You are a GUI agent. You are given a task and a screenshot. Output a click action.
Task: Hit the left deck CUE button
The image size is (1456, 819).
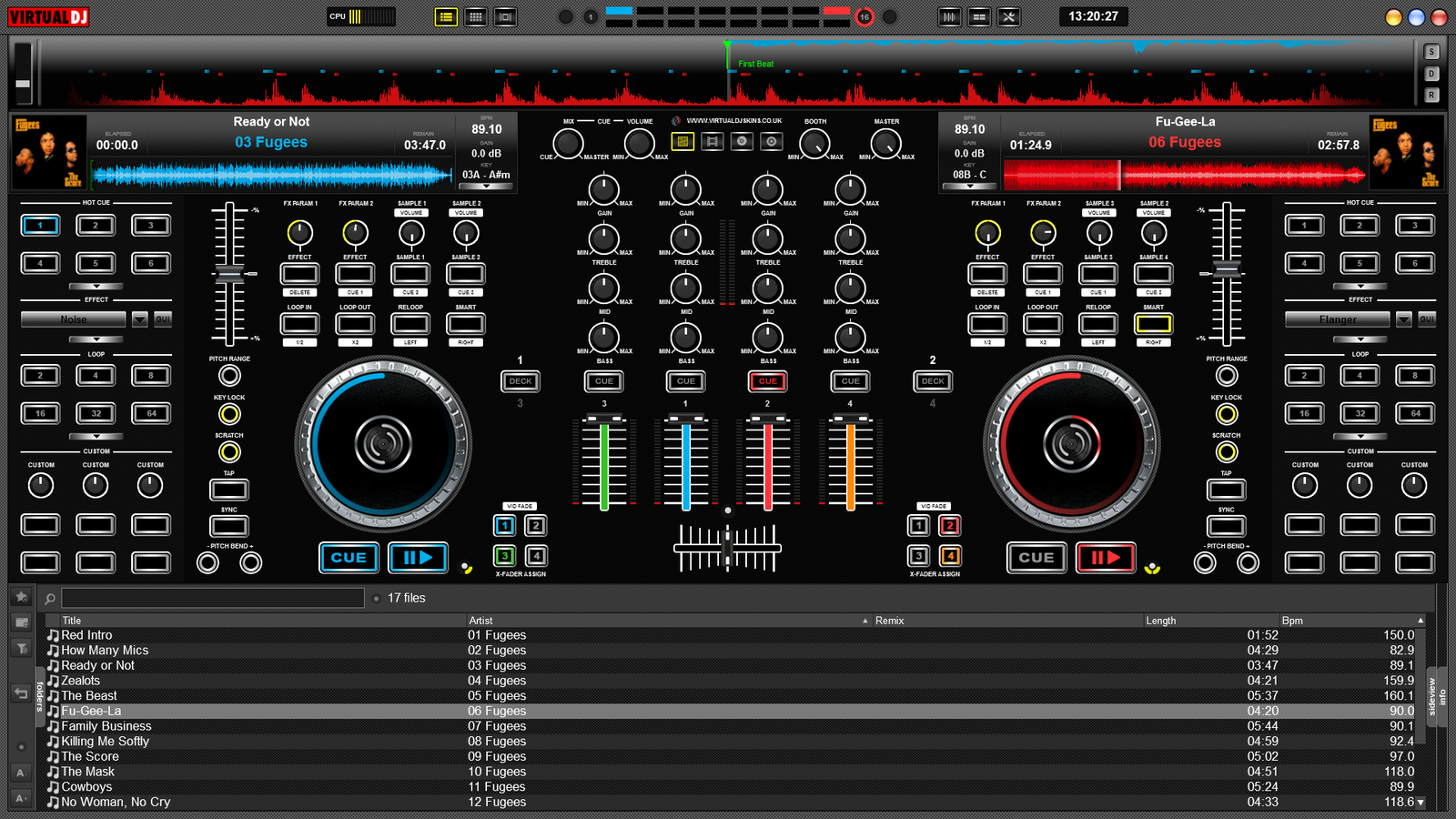[349, 557]
